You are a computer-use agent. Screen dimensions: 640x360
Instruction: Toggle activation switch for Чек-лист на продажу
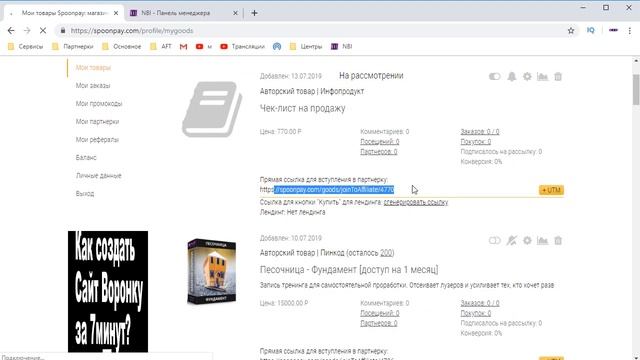pos(494,76)
